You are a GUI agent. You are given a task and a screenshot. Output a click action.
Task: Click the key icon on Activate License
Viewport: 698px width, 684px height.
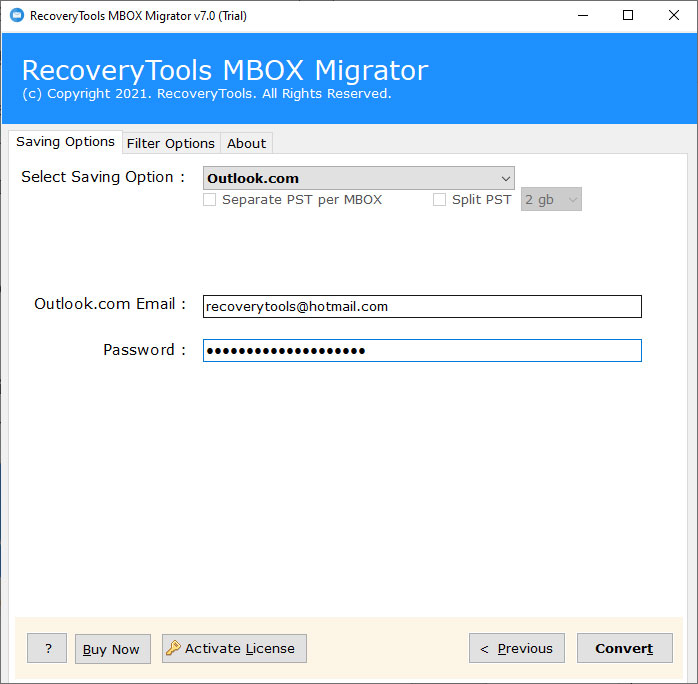[x=173, y=648]
